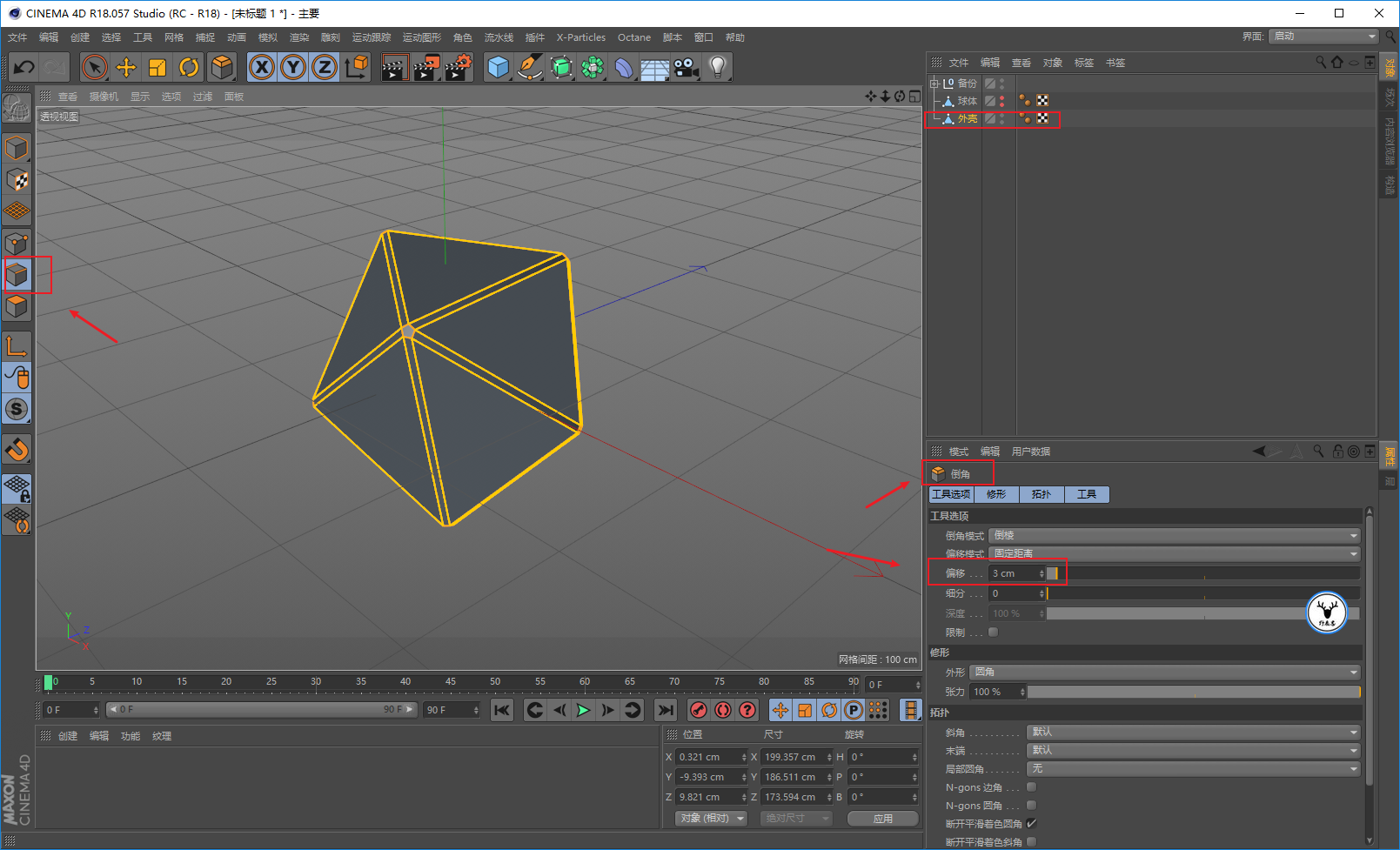Switch to Edges mode

[17, 275]
